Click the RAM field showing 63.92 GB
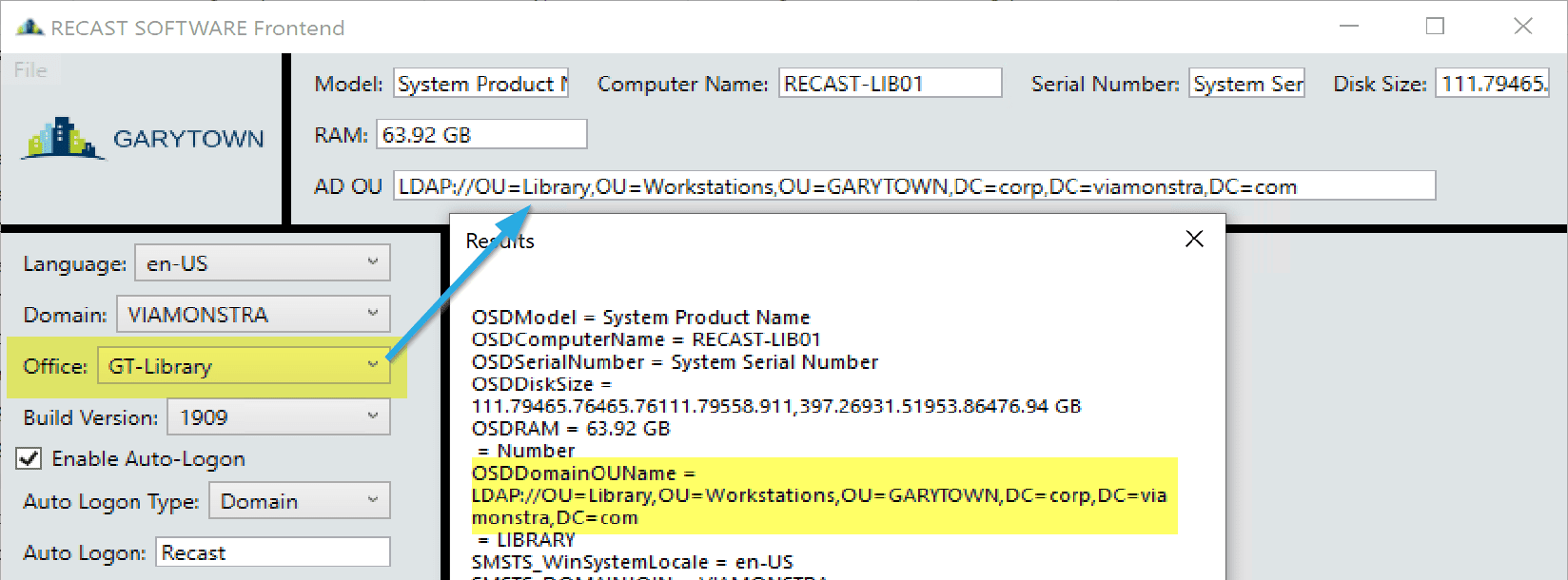The image size is (1568, 580). tap(481, 135)
